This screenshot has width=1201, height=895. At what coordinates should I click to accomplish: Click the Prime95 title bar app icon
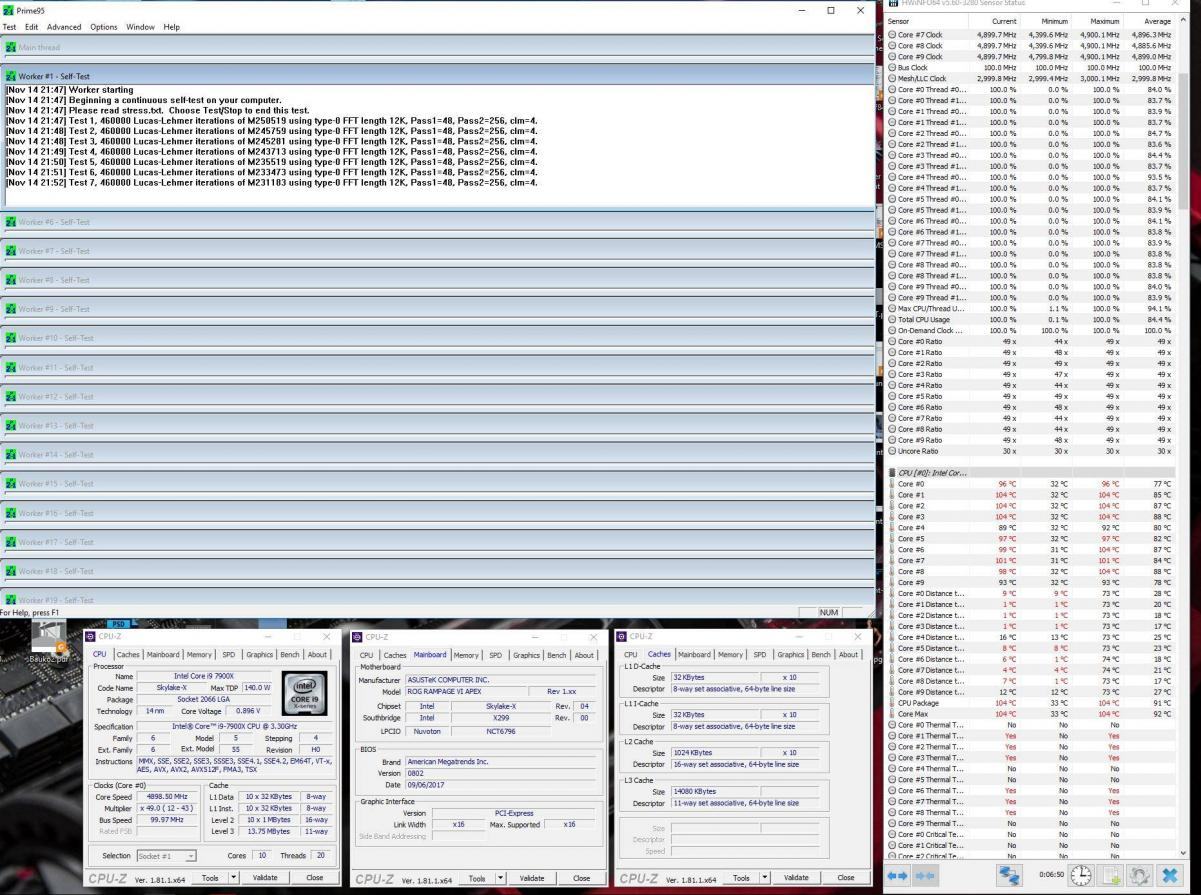point(9,9)
